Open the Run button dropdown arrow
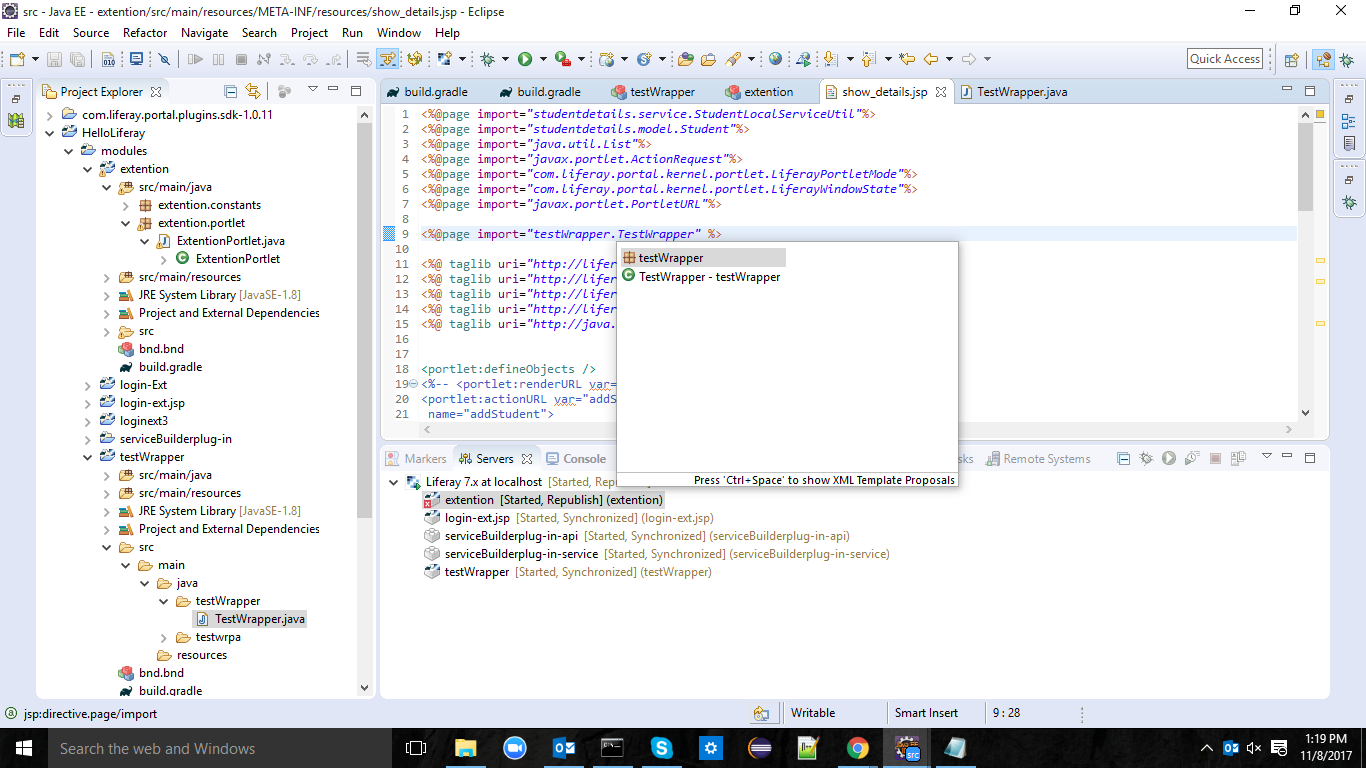The width and height of the screenshot is (1366, 768). click(x=543, y=59)
